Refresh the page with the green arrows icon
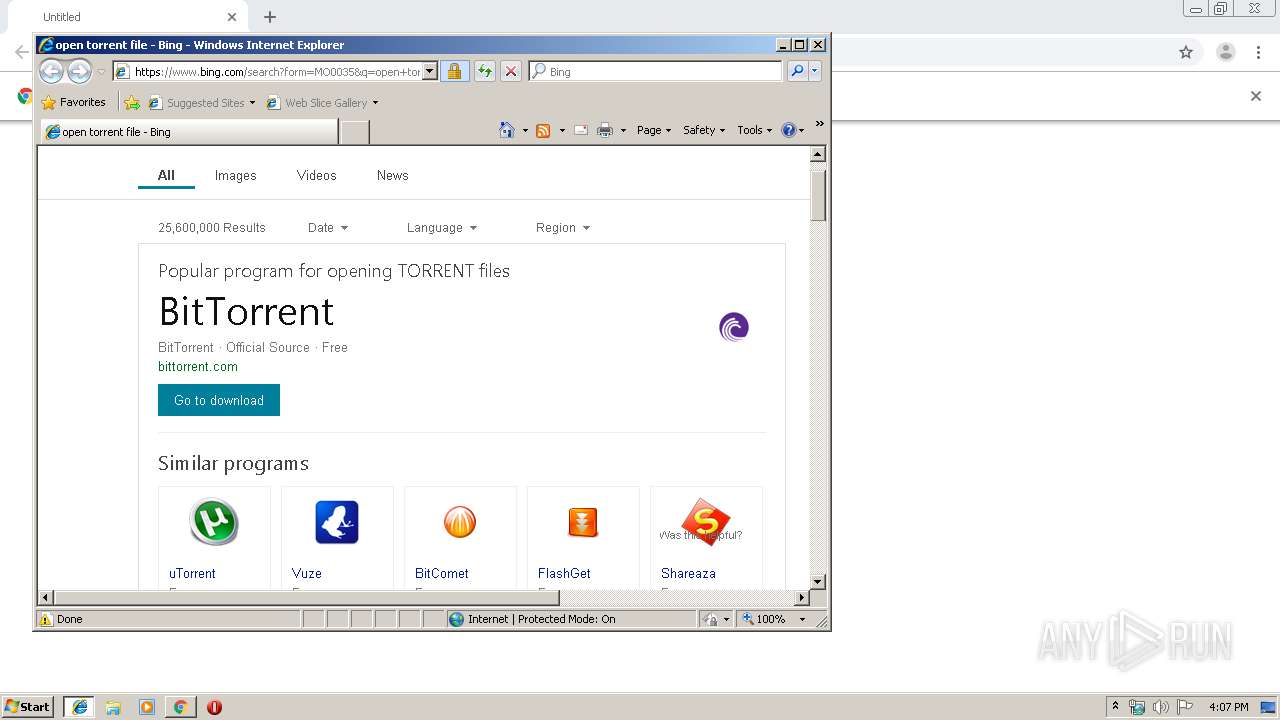Viewport: 1280px width, 720px height. (x=484, y=71)
